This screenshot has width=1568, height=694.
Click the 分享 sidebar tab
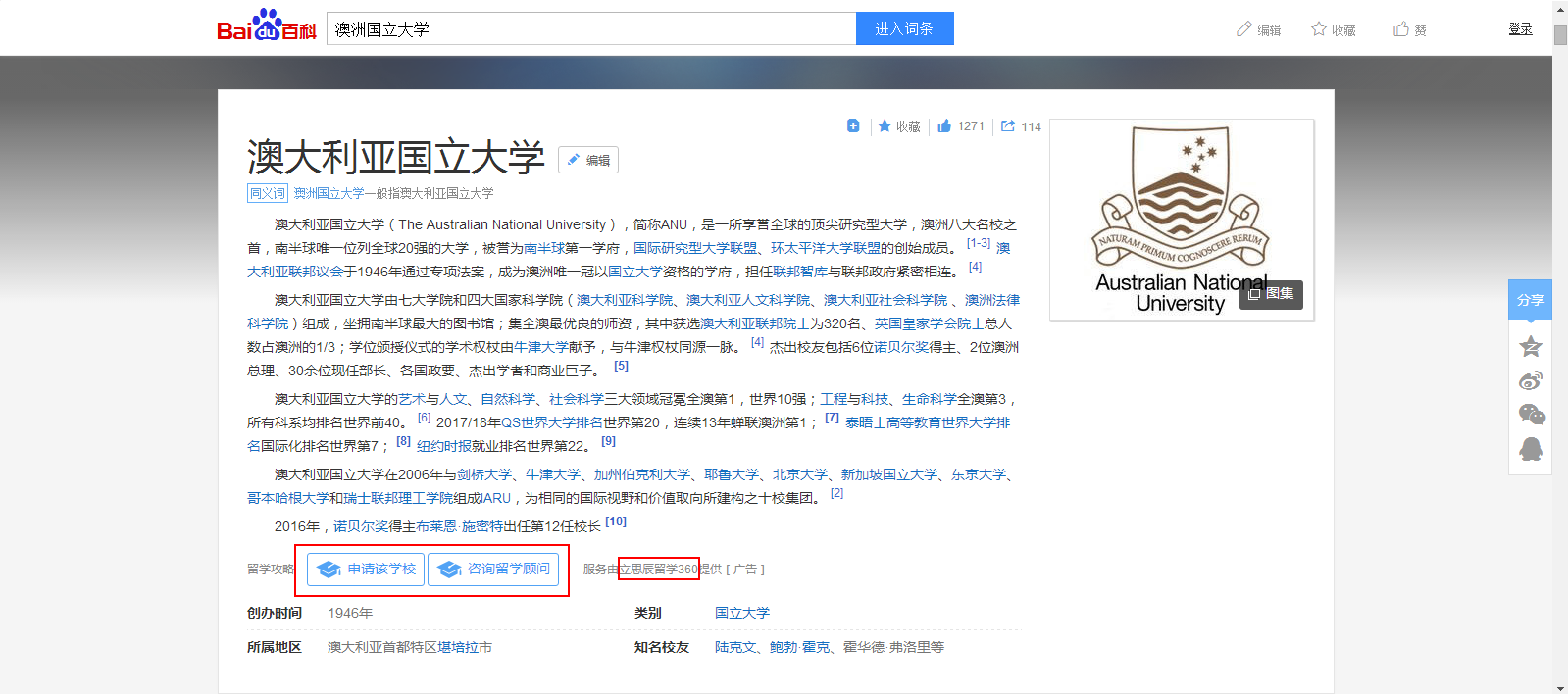point(1530,300)
